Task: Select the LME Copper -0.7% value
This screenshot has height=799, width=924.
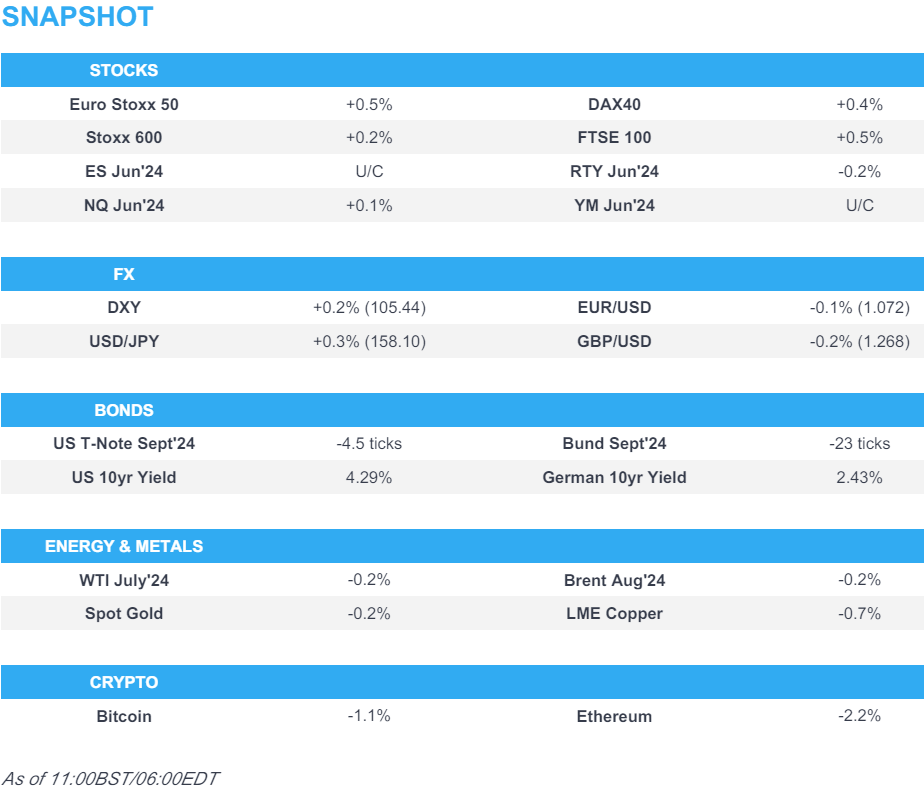Action: (x=859, y=614)
